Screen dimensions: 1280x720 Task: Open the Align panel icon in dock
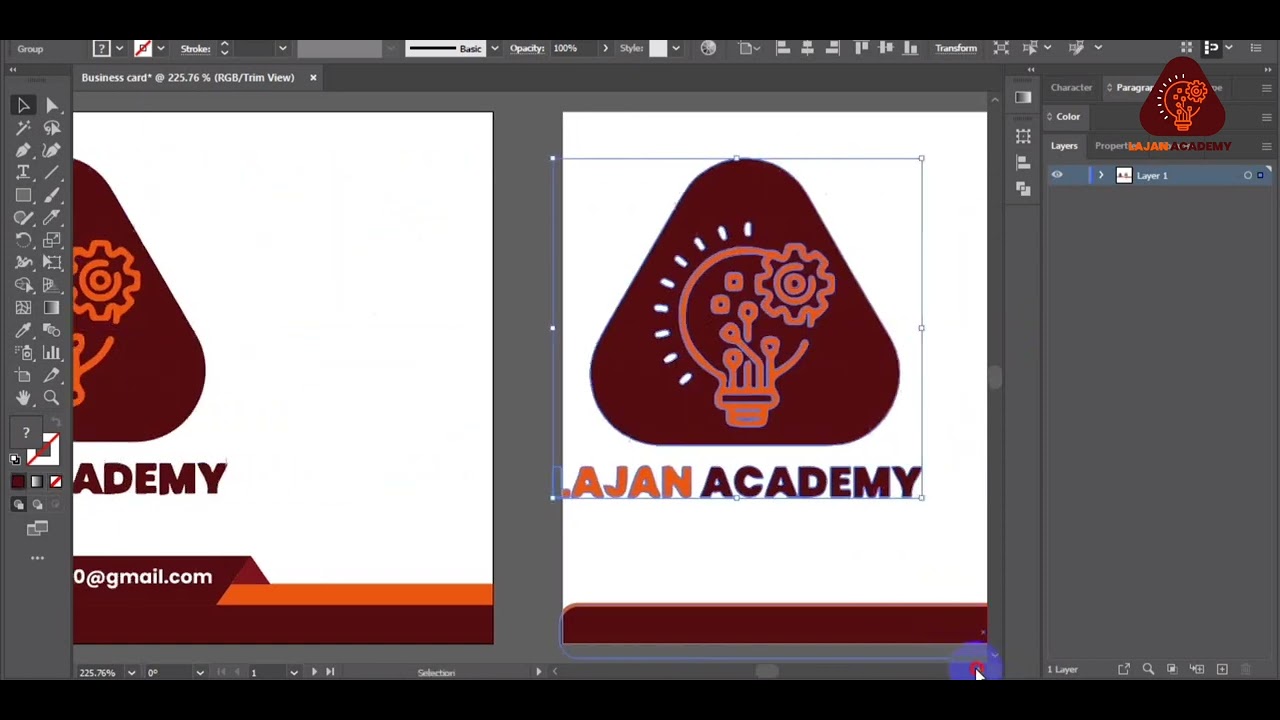(x=1023, y=162)
